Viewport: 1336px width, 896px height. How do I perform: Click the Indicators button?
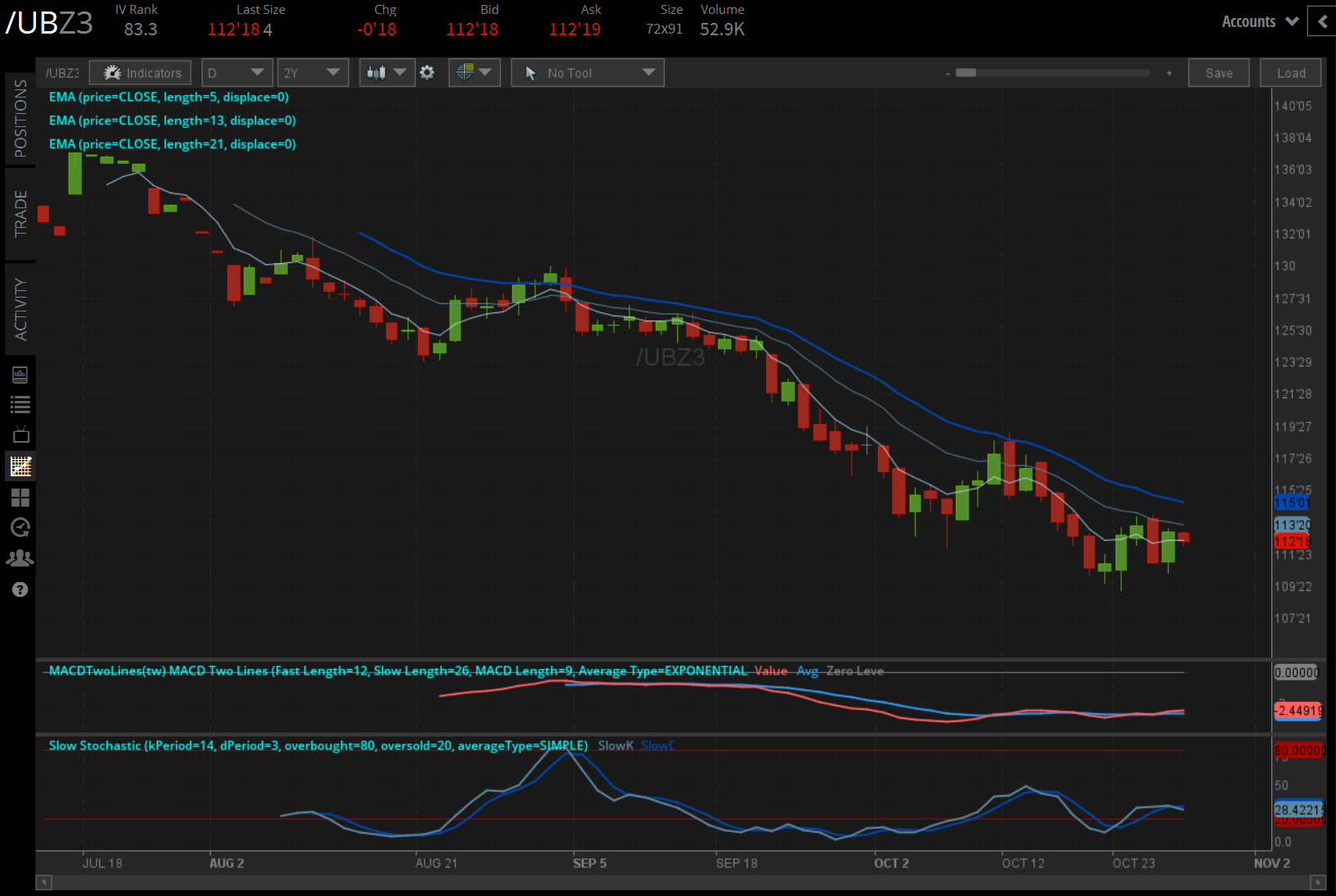(140, 73)
